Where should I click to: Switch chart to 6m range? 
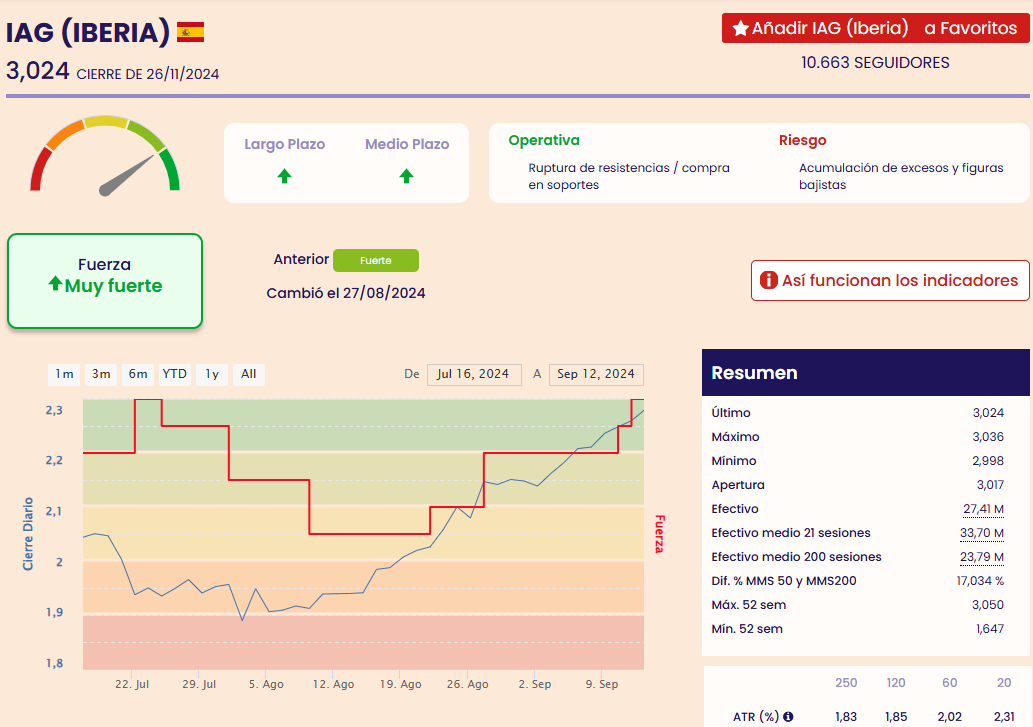click(x=138, y=374)
